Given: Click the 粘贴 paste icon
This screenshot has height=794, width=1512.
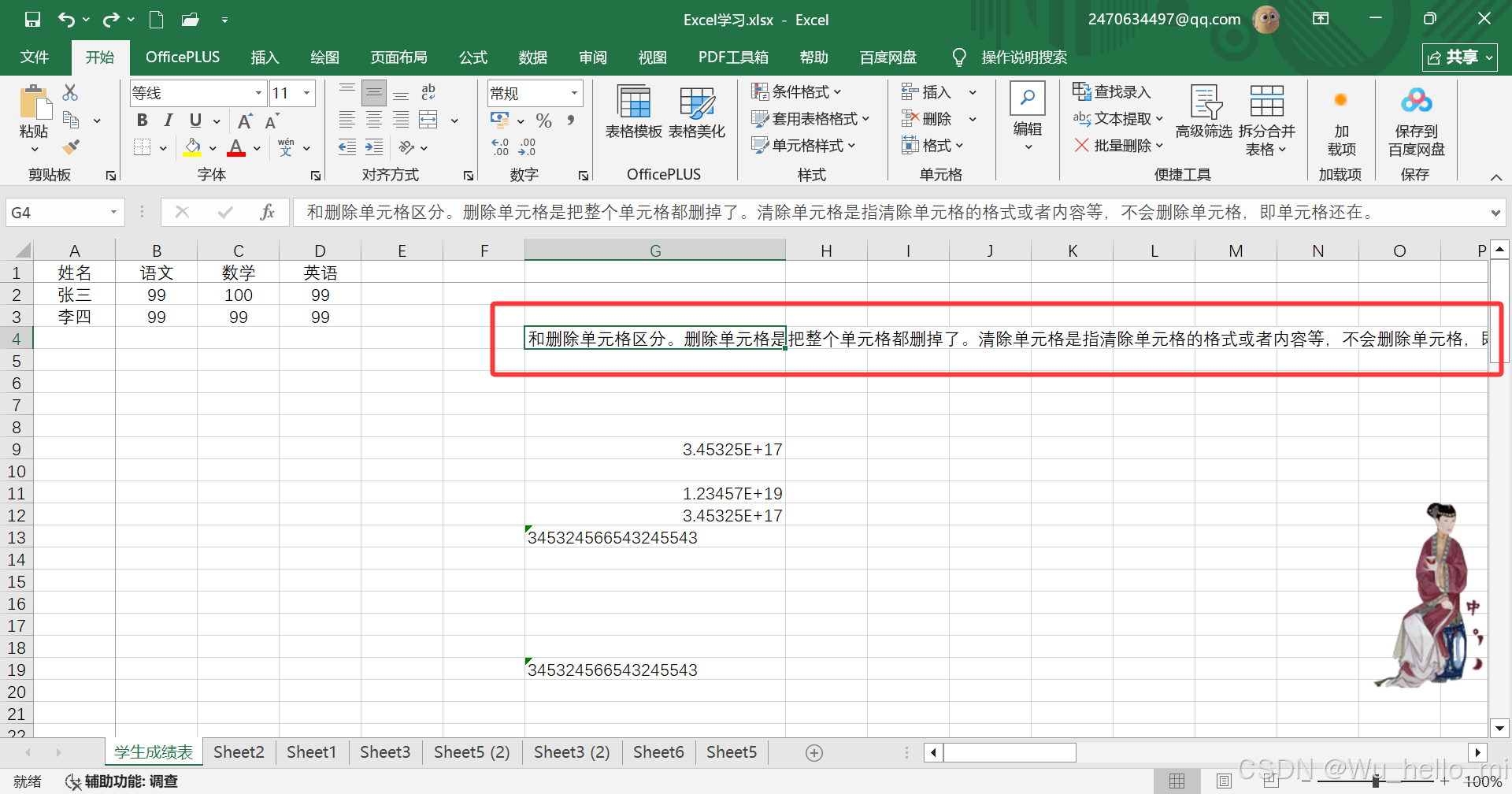Looking at the screenshot, I should click(34, 103).
